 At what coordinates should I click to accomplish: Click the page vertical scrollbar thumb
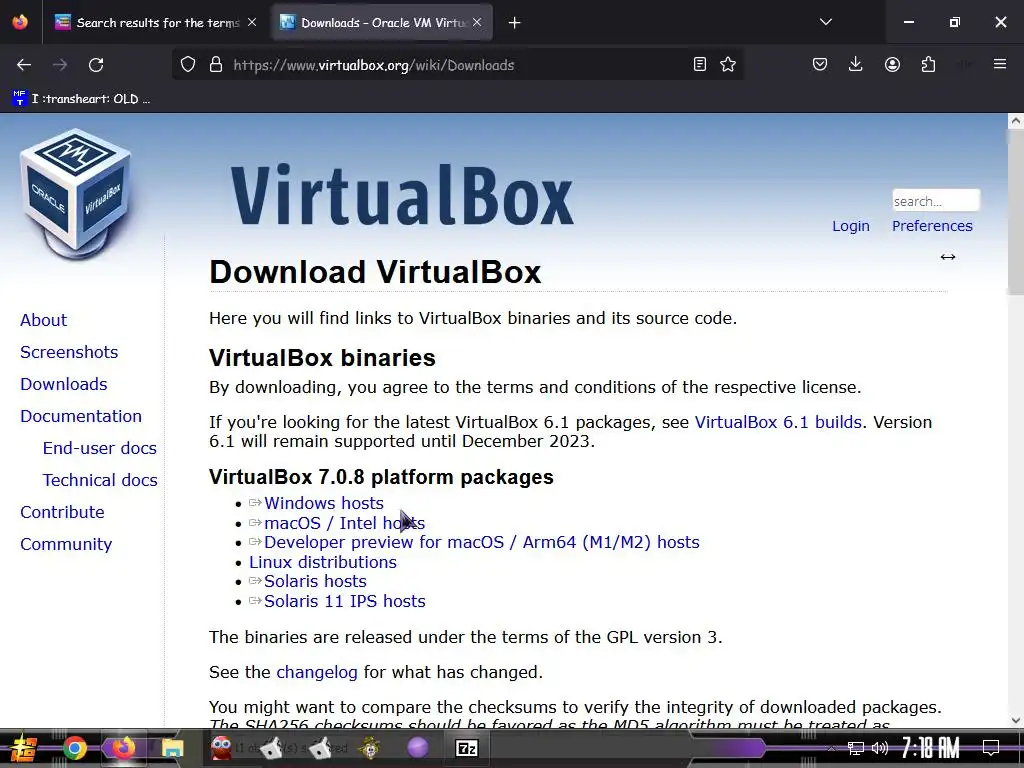[1016, 212]
